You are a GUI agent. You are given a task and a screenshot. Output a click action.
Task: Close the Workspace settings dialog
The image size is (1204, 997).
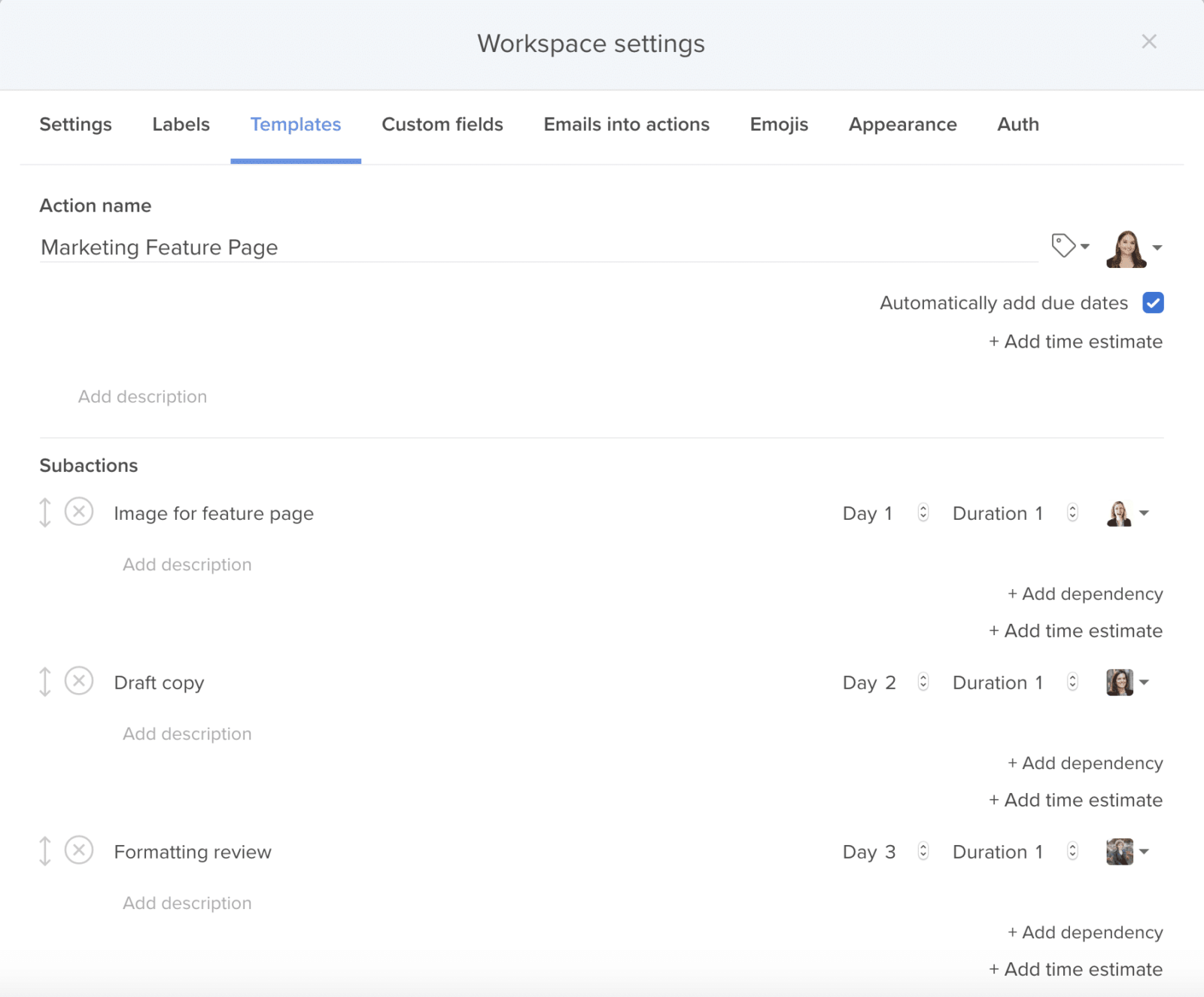pos(1149,42)
